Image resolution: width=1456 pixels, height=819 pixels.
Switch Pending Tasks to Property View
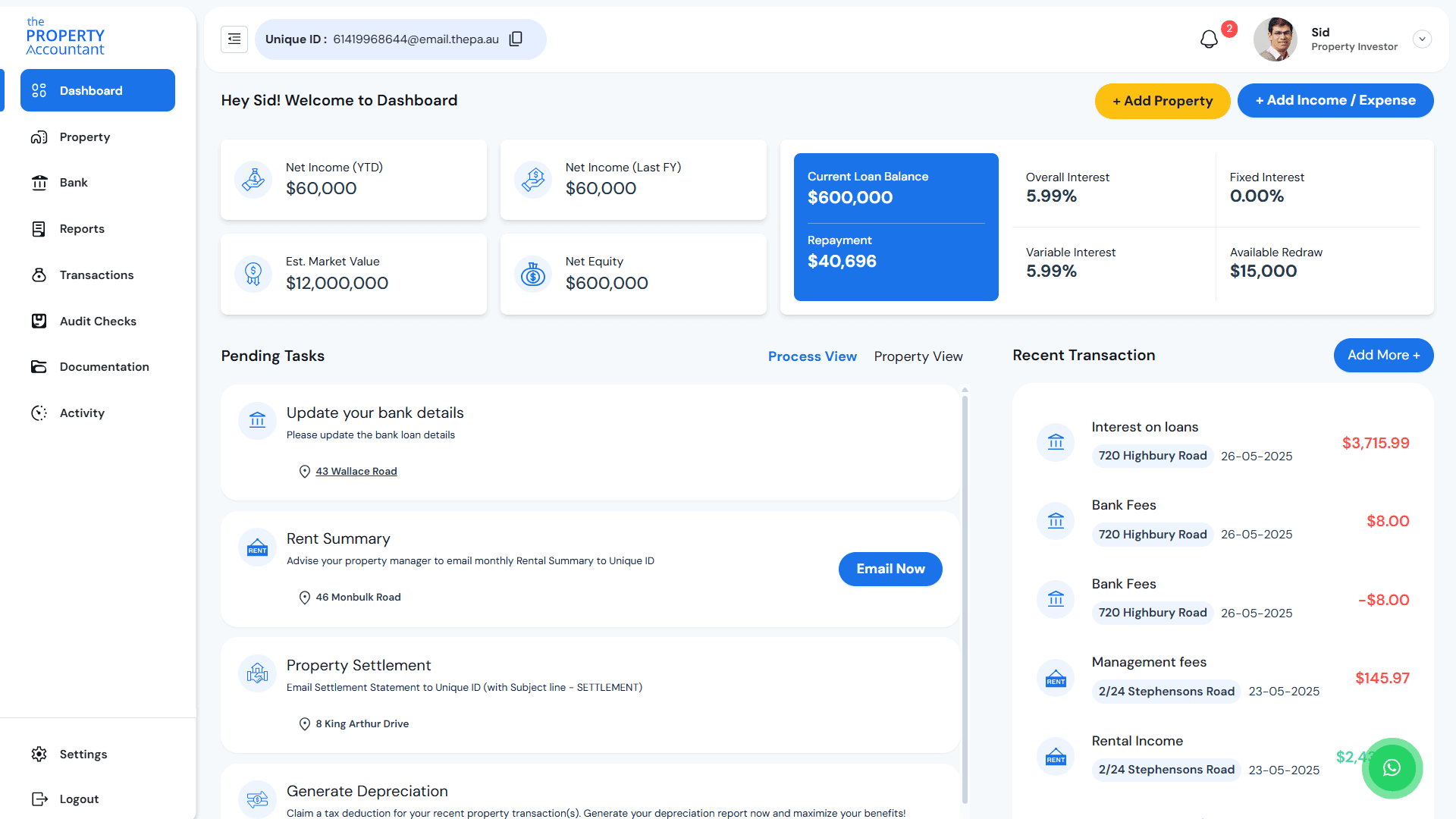coord(918,356)
